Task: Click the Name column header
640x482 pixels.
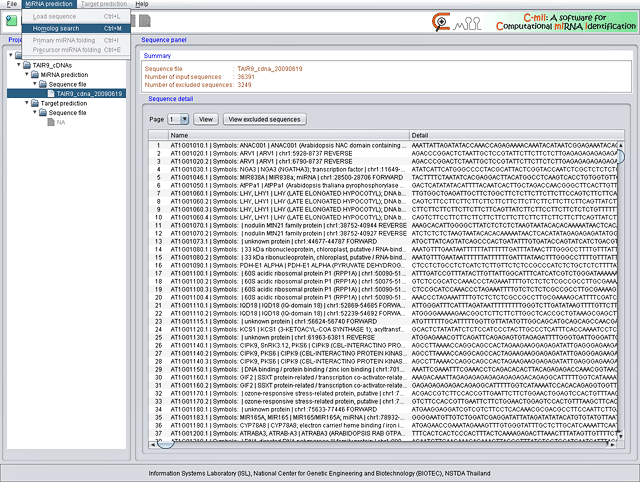Action: coord(289,135)
